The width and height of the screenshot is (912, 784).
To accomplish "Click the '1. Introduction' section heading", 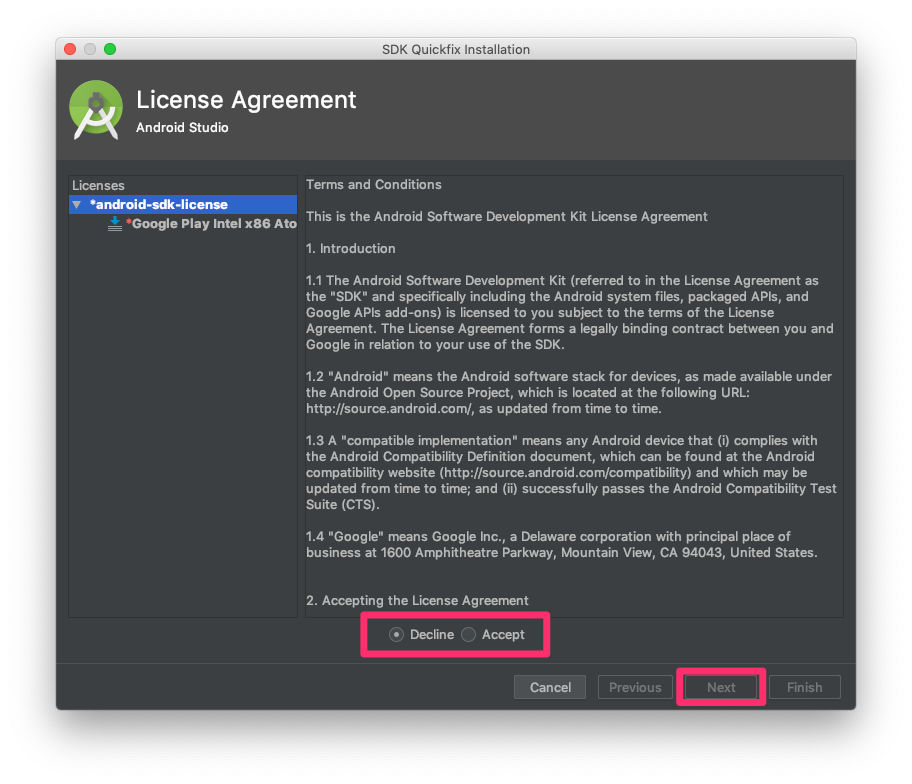I will click(x=351, y=249).
